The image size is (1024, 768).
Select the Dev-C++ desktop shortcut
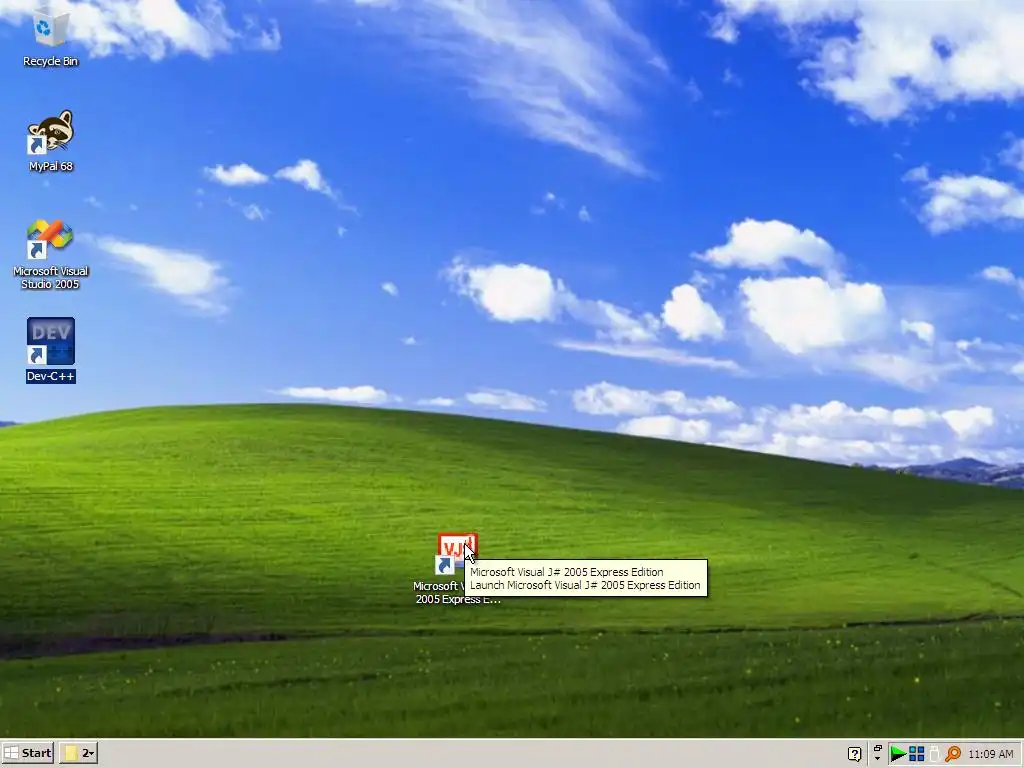click(50, 341)
